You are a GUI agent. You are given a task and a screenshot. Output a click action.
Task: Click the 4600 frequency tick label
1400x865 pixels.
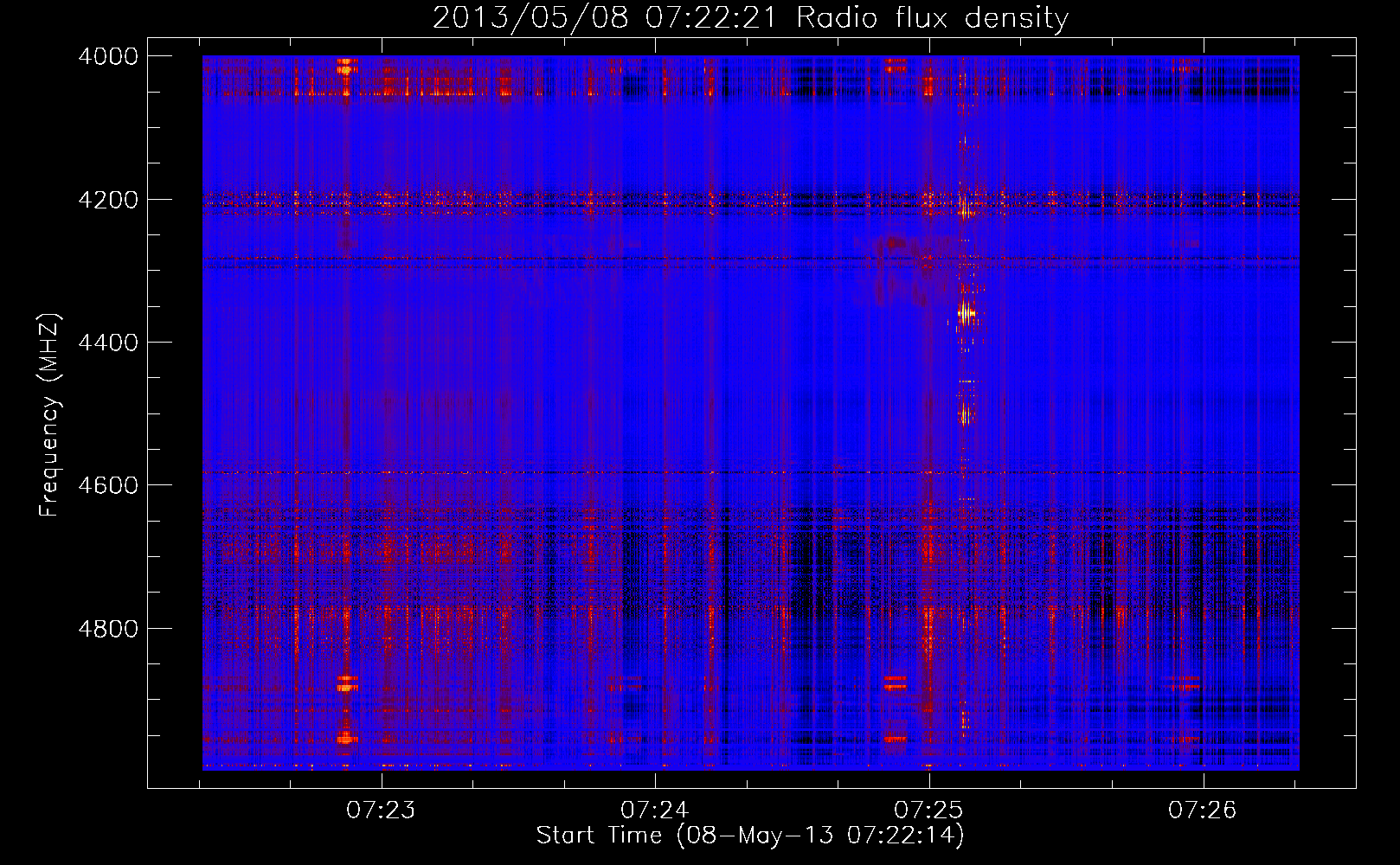pos(108,485)
